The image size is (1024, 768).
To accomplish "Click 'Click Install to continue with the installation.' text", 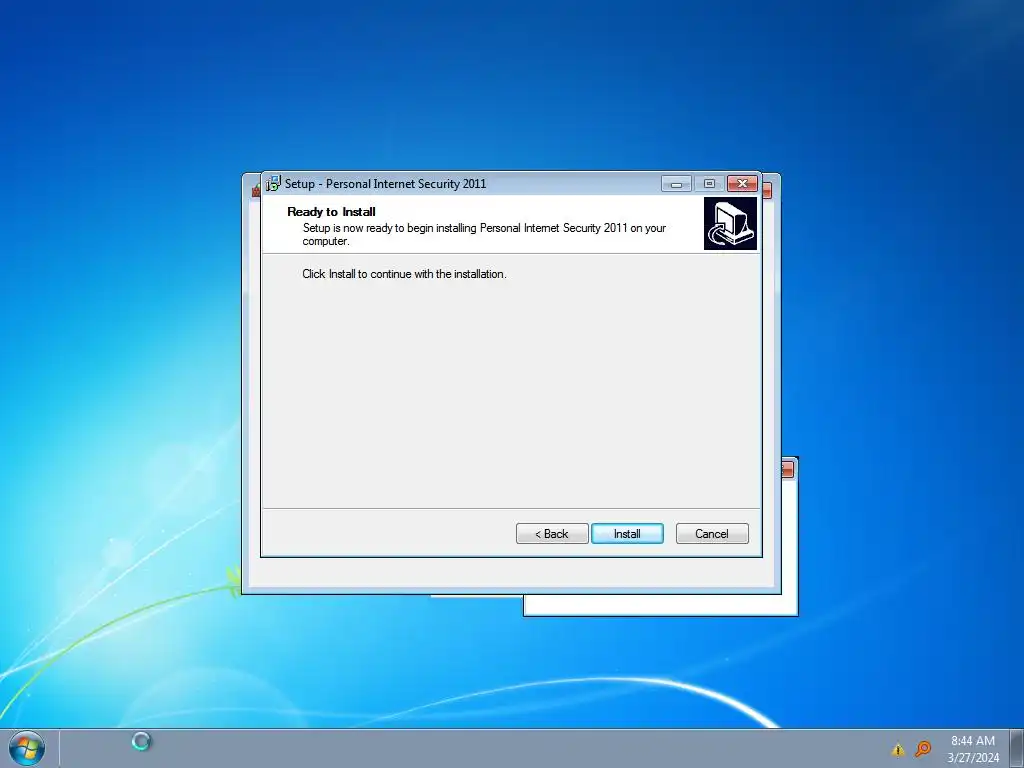I will [404, 274].
